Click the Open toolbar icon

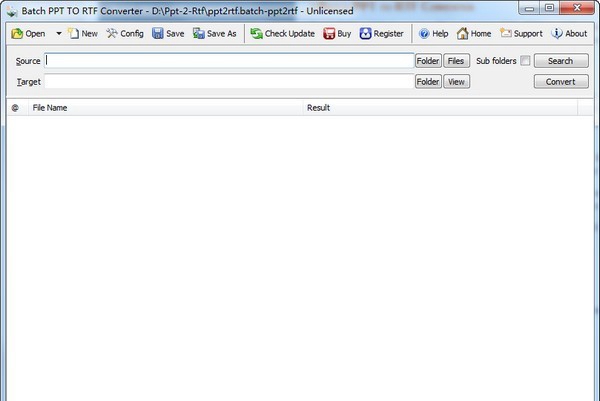pyautogui.click(x=28, y=34)
